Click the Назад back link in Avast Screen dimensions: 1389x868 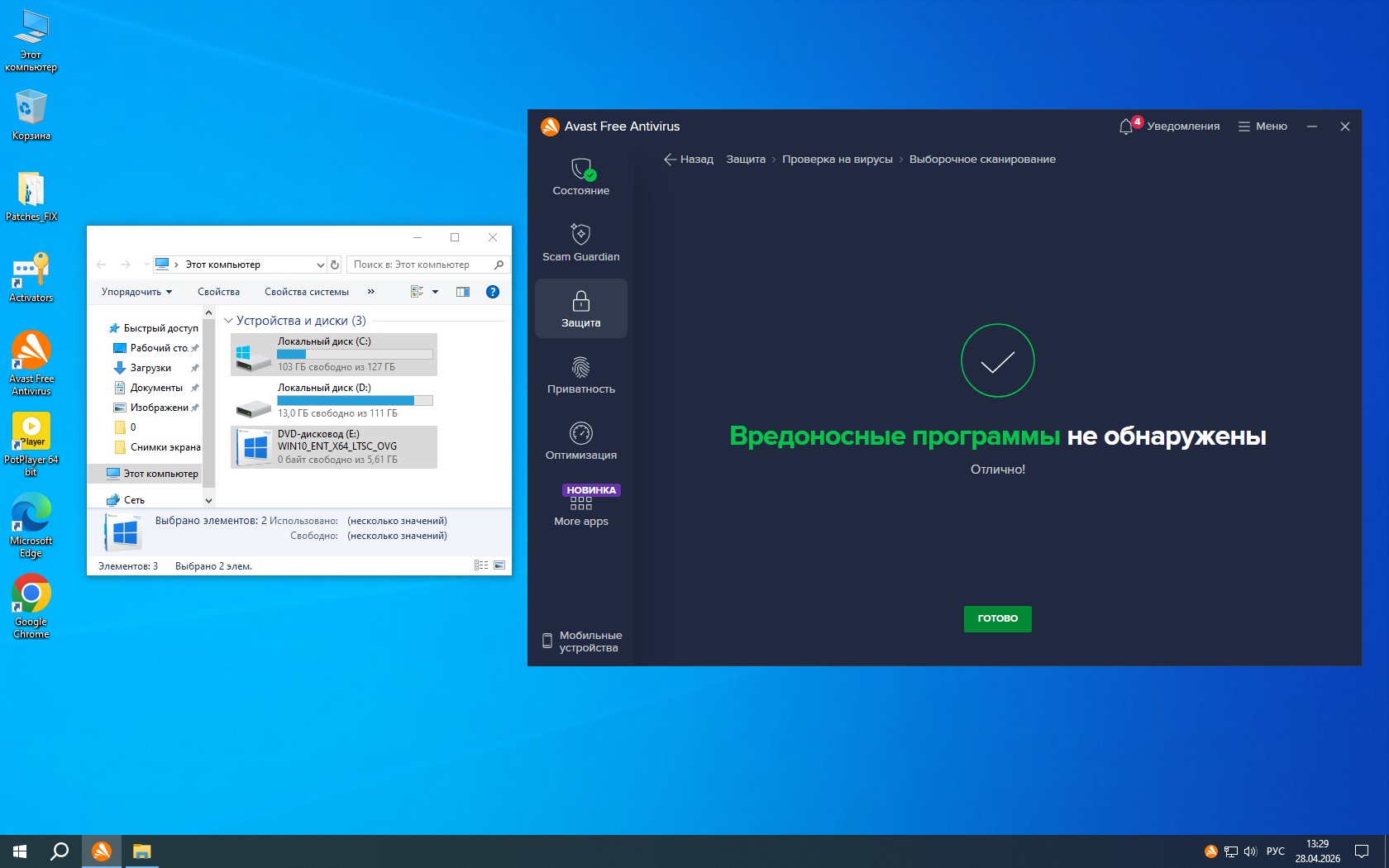tap(688, 160)
